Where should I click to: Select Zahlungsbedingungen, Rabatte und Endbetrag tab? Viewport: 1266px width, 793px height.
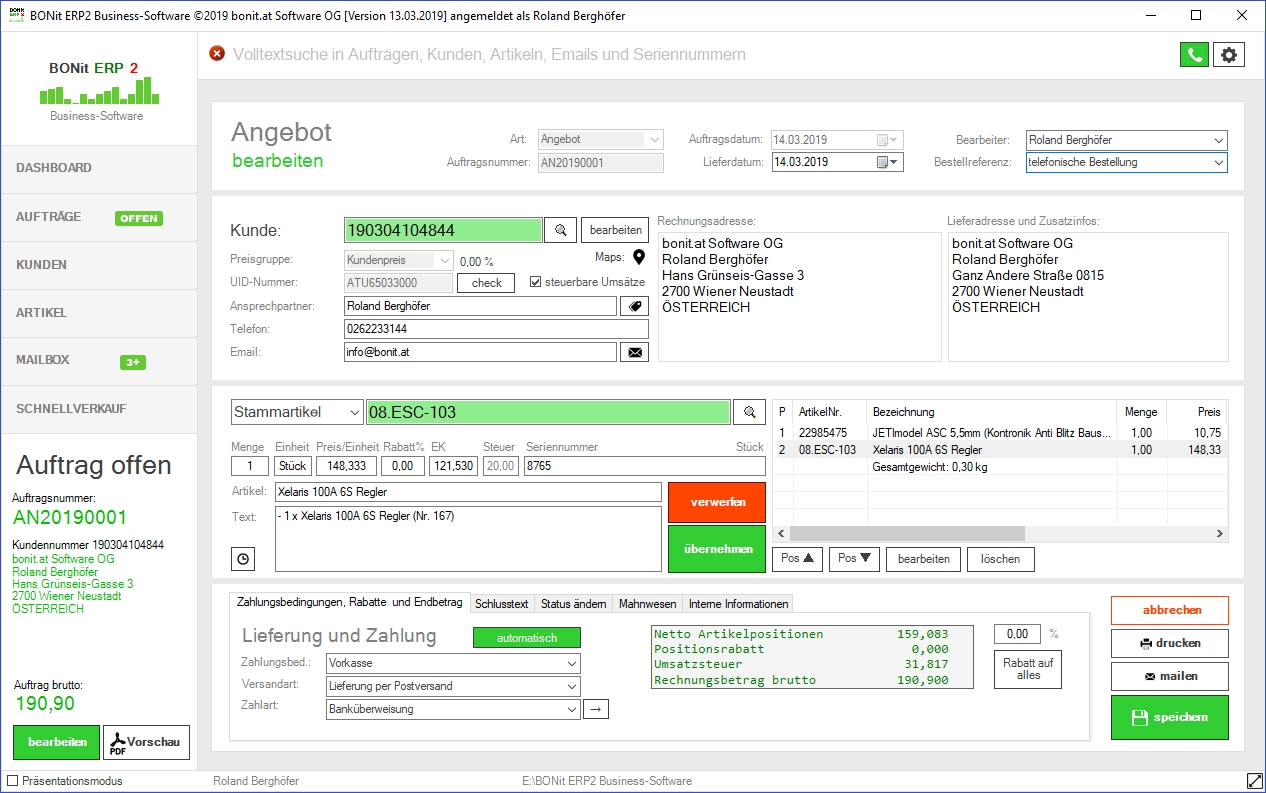pyautogui.click(x=349, y=602)
